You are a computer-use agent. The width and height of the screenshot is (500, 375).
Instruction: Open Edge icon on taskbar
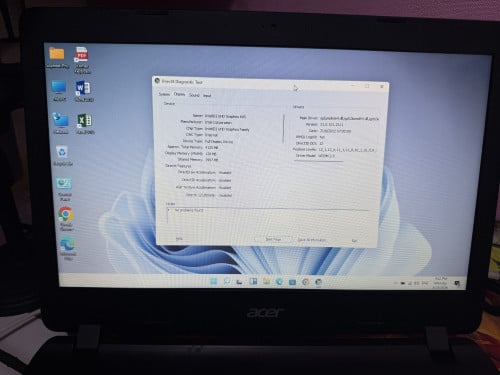pyautogui.click(x=279, y=282)
